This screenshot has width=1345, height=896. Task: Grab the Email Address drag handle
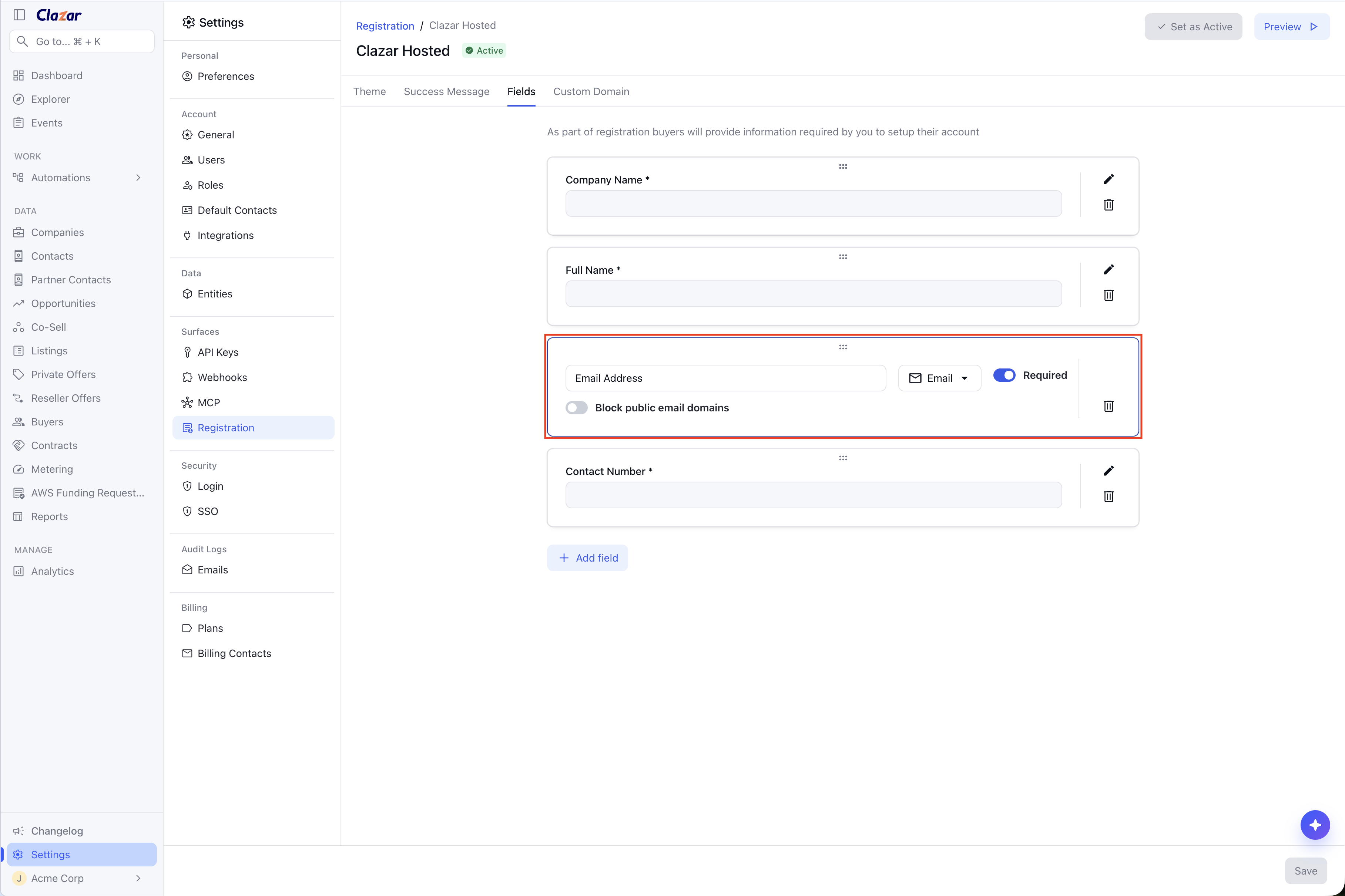coord(842,347)
